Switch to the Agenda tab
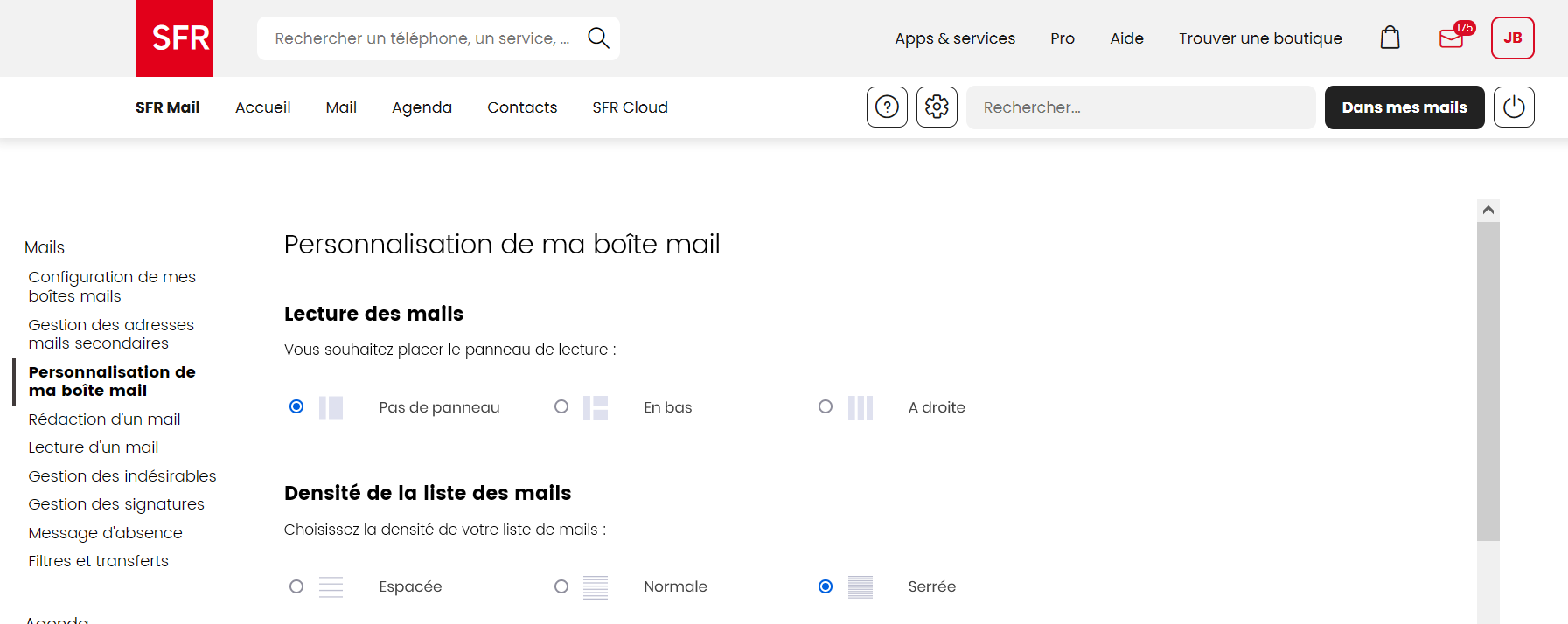1568x624 pixels. pyautogui.click(x=422, y=107)
